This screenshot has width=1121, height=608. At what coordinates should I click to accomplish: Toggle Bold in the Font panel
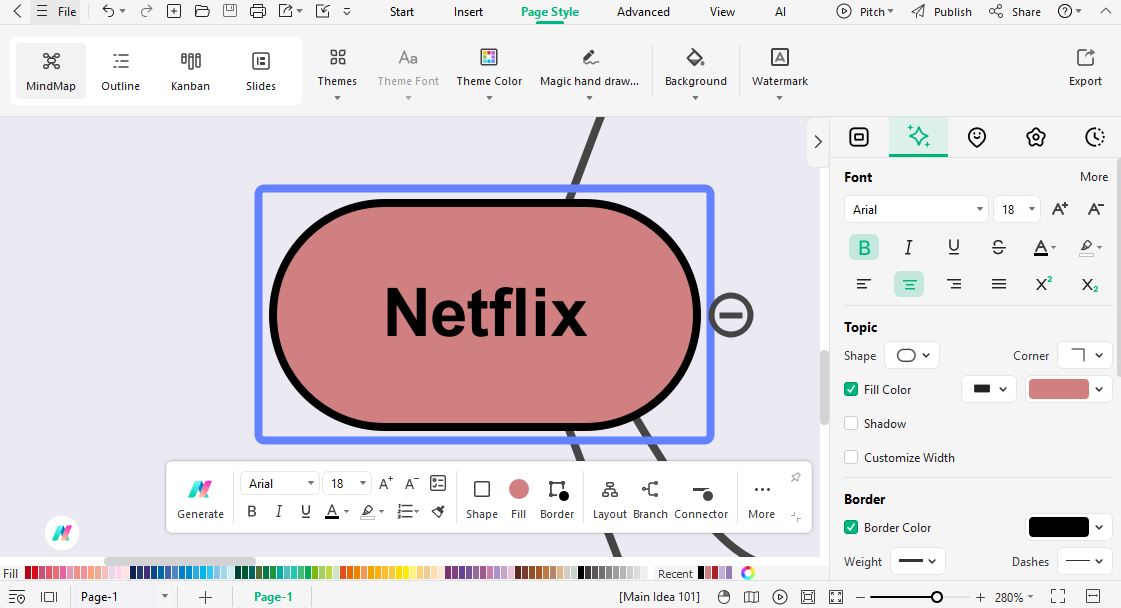point(864,247)
